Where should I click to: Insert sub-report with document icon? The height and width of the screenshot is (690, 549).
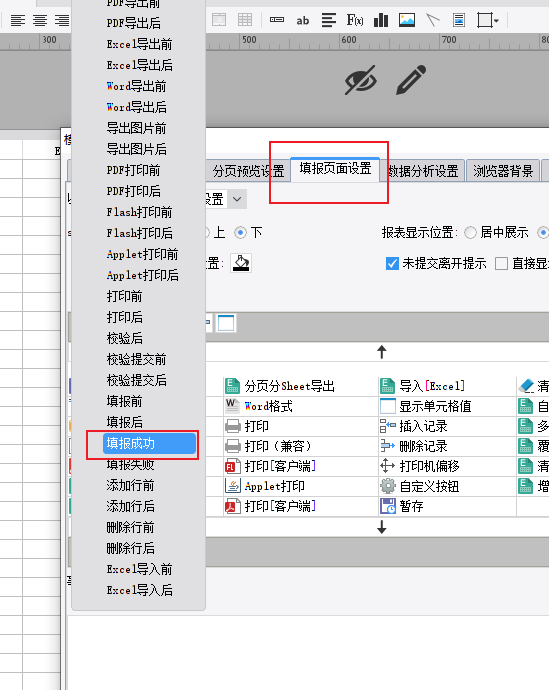tap(459, 20)
